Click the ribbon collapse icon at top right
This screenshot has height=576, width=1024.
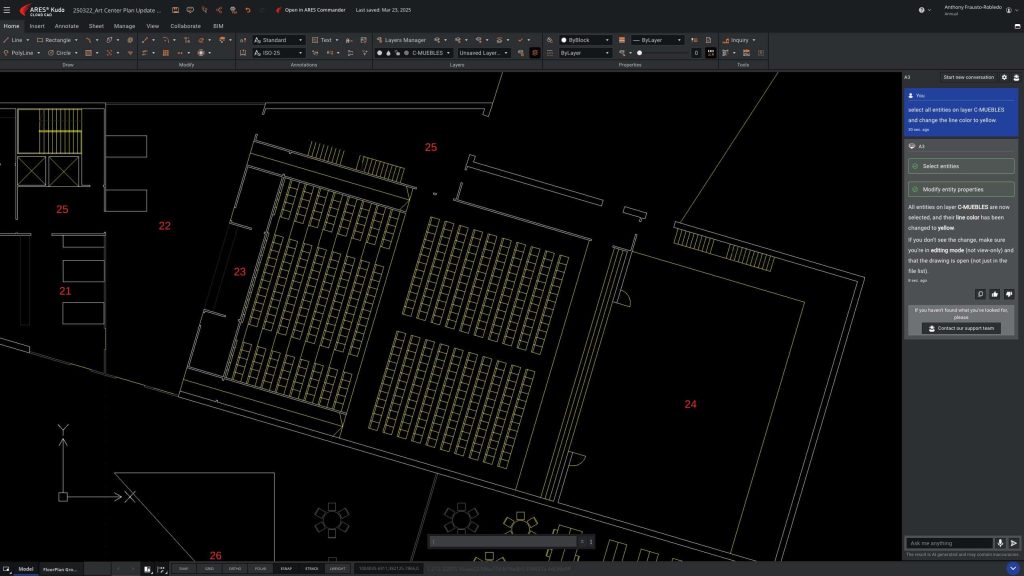[x=1017, y=26]
